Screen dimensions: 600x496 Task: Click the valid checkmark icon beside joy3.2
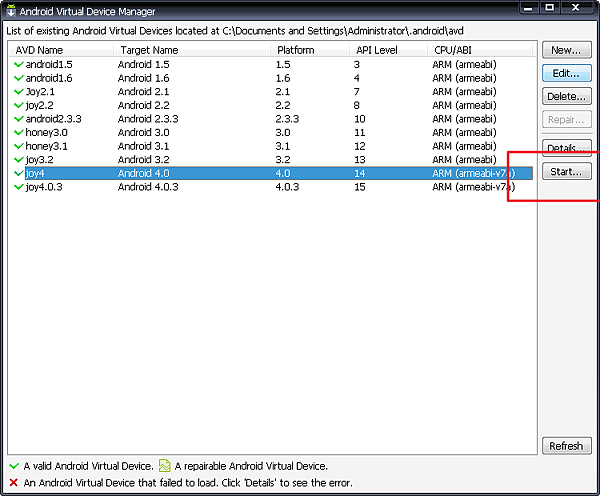click(18, 160)
